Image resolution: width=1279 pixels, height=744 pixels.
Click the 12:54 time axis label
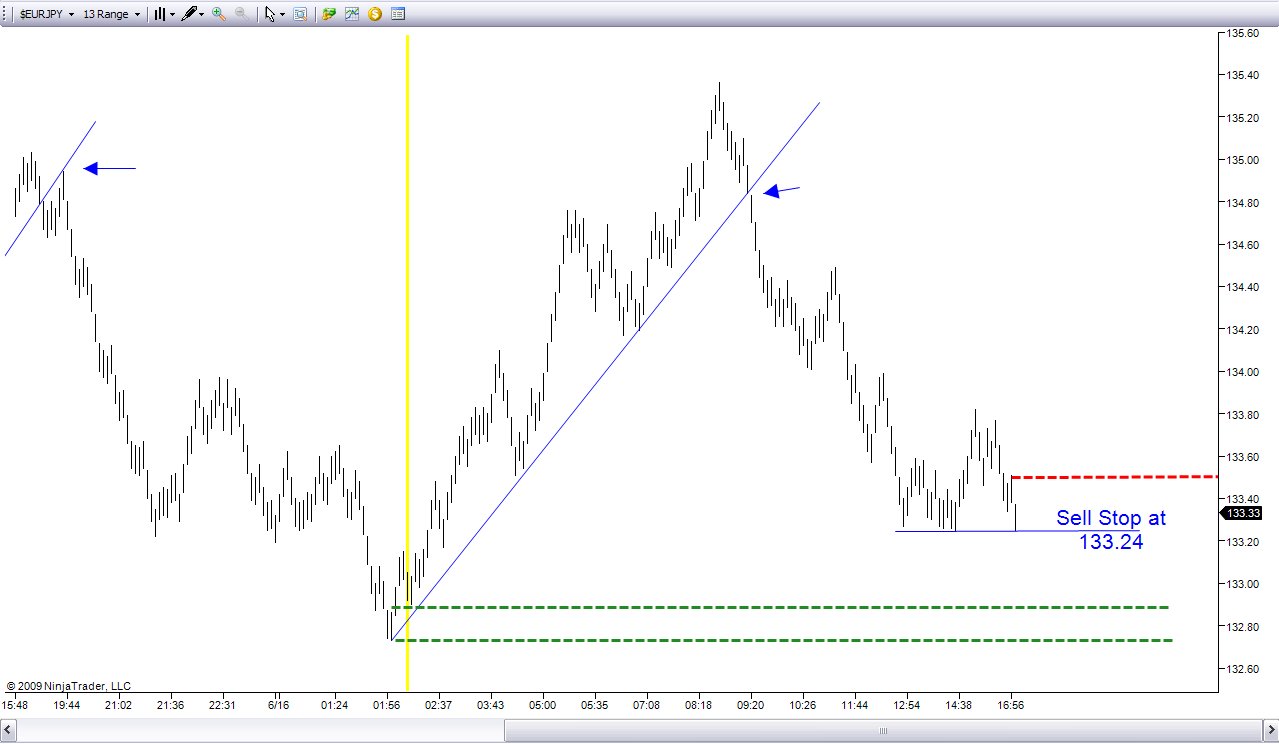coord(906,705)
